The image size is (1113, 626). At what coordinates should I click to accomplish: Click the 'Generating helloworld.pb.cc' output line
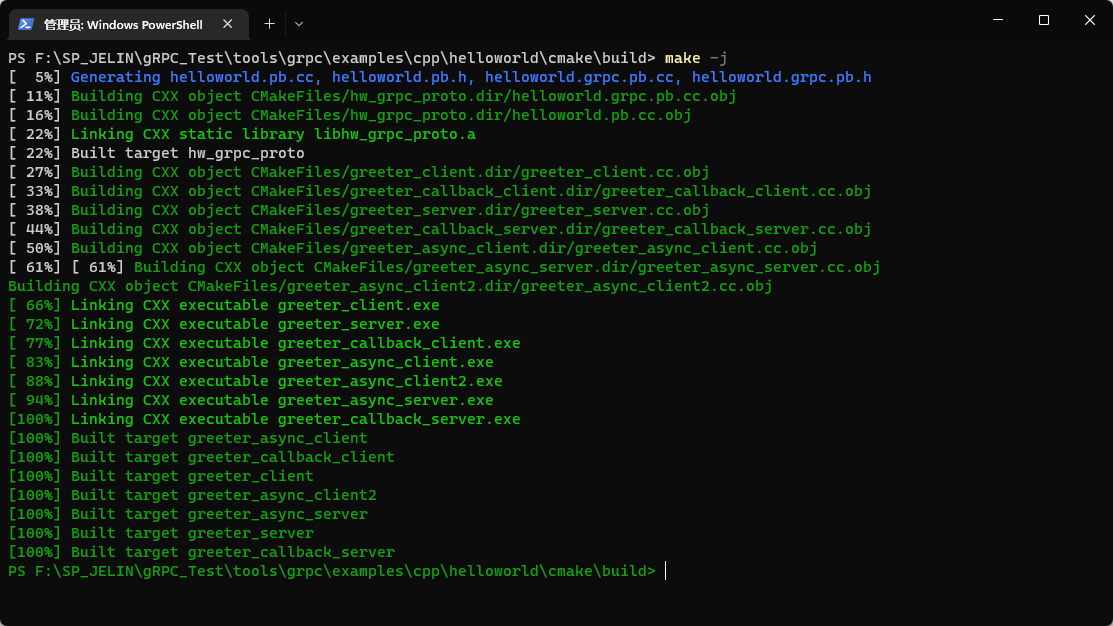pyautogui.click(x=470, y=77)
